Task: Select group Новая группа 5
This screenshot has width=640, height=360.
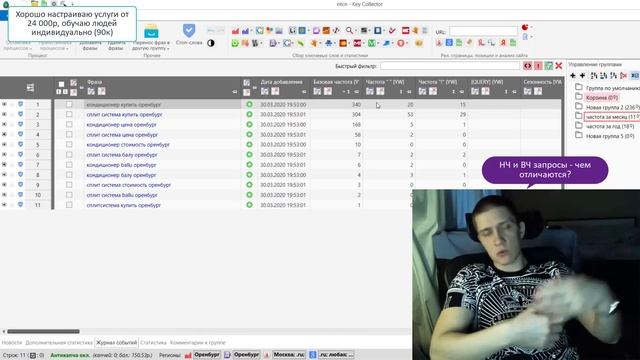Action: pyautogui.click(x=610, y=136)
